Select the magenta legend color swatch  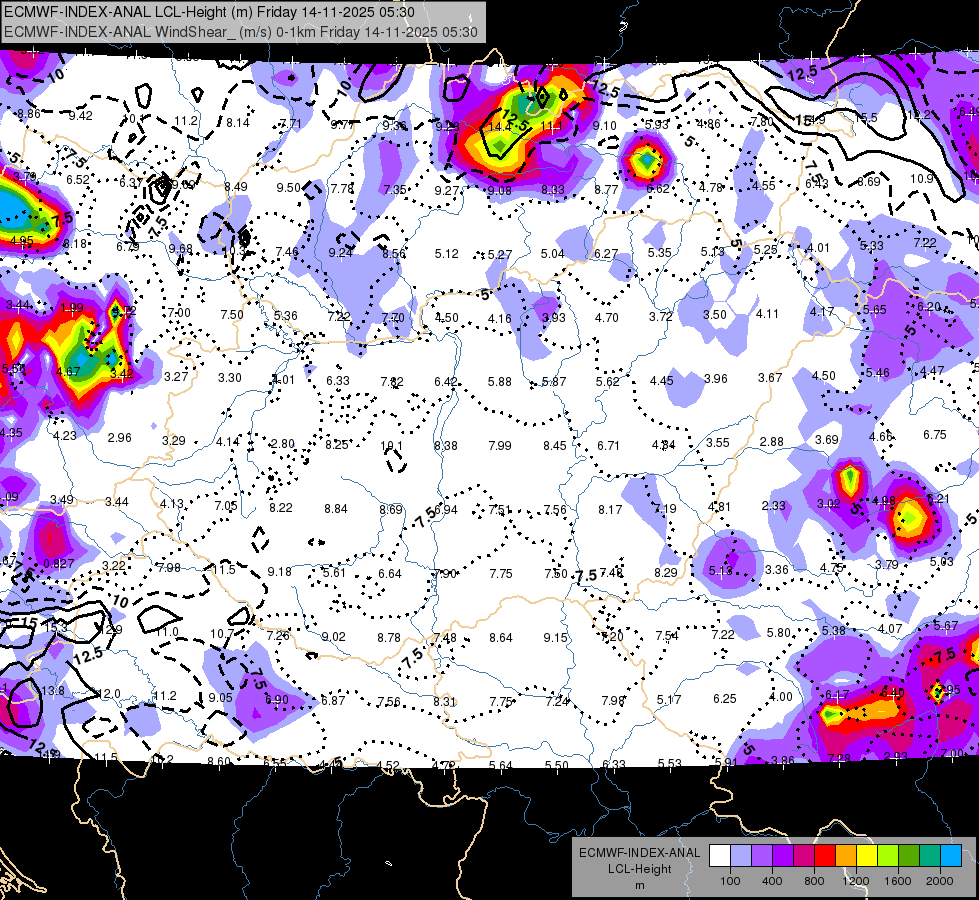coord(804,856)
